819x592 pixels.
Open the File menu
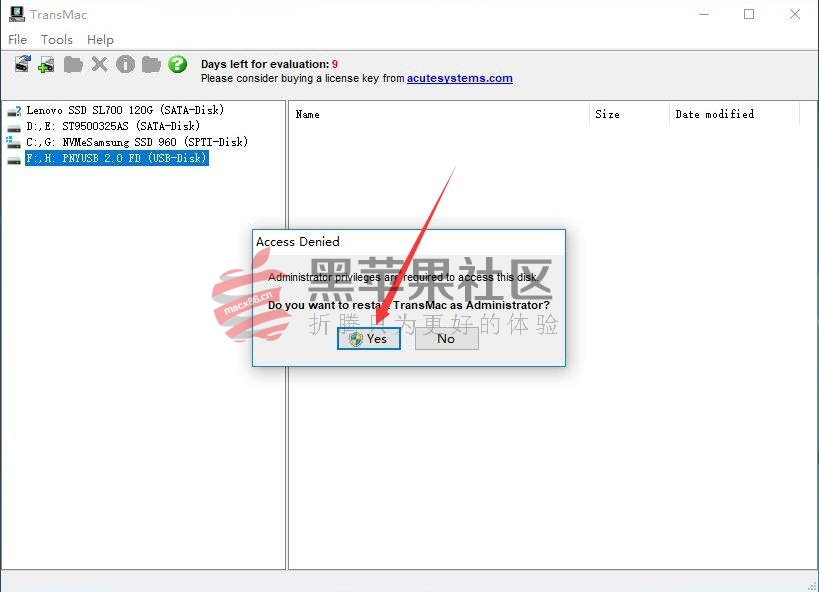coord(17,40)
